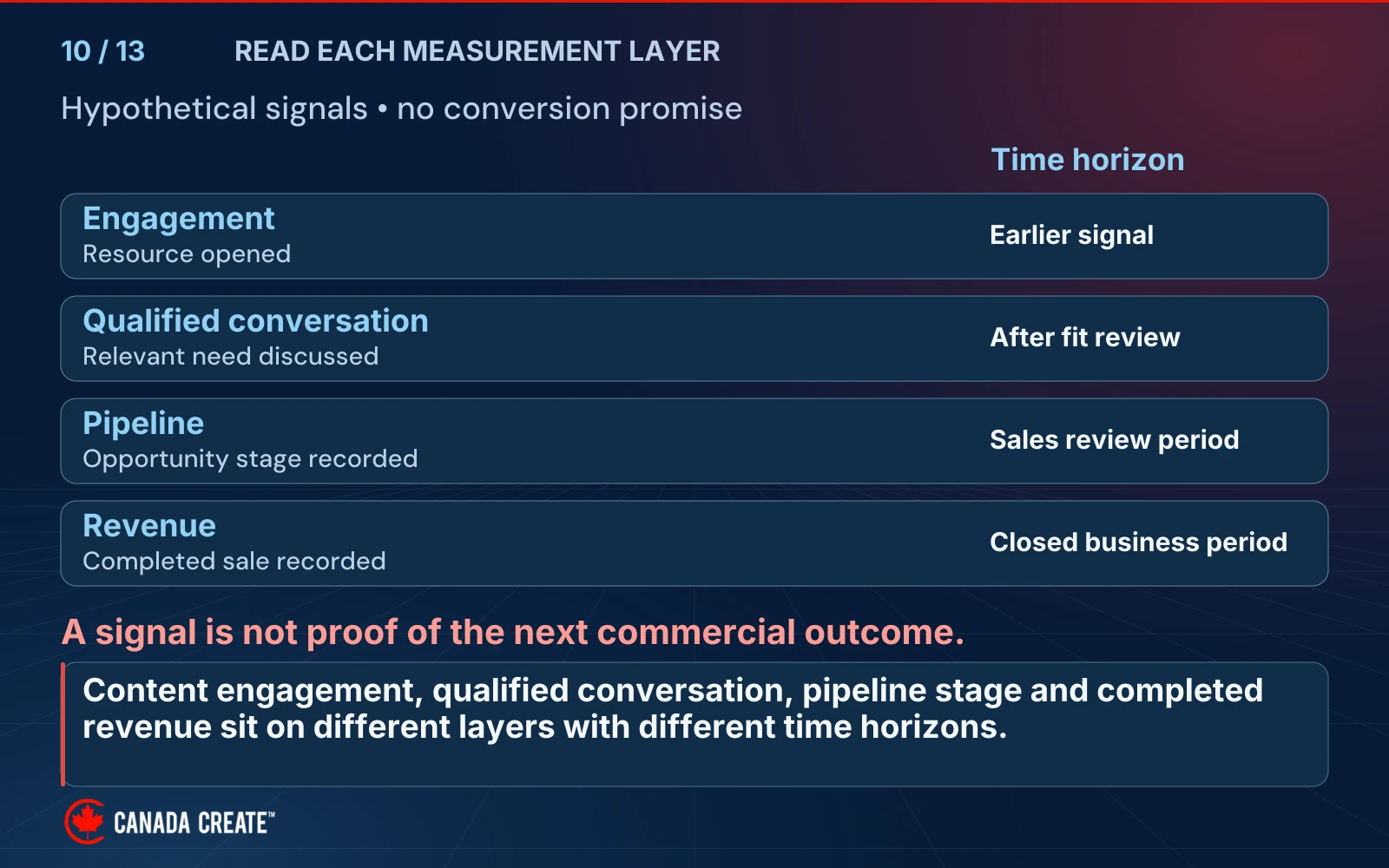Viewport: 1389px width, 868px height.
Task: Select the "Pipeline" layer heading
Action: (x=143, y=424)
